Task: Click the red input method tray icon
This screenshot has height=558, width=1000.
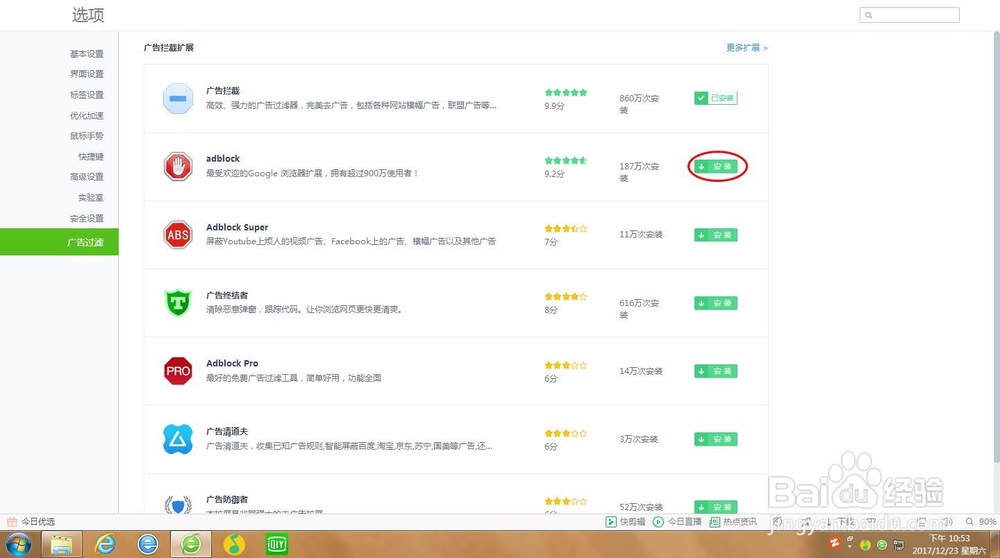Action: click(x=834, y=543)
